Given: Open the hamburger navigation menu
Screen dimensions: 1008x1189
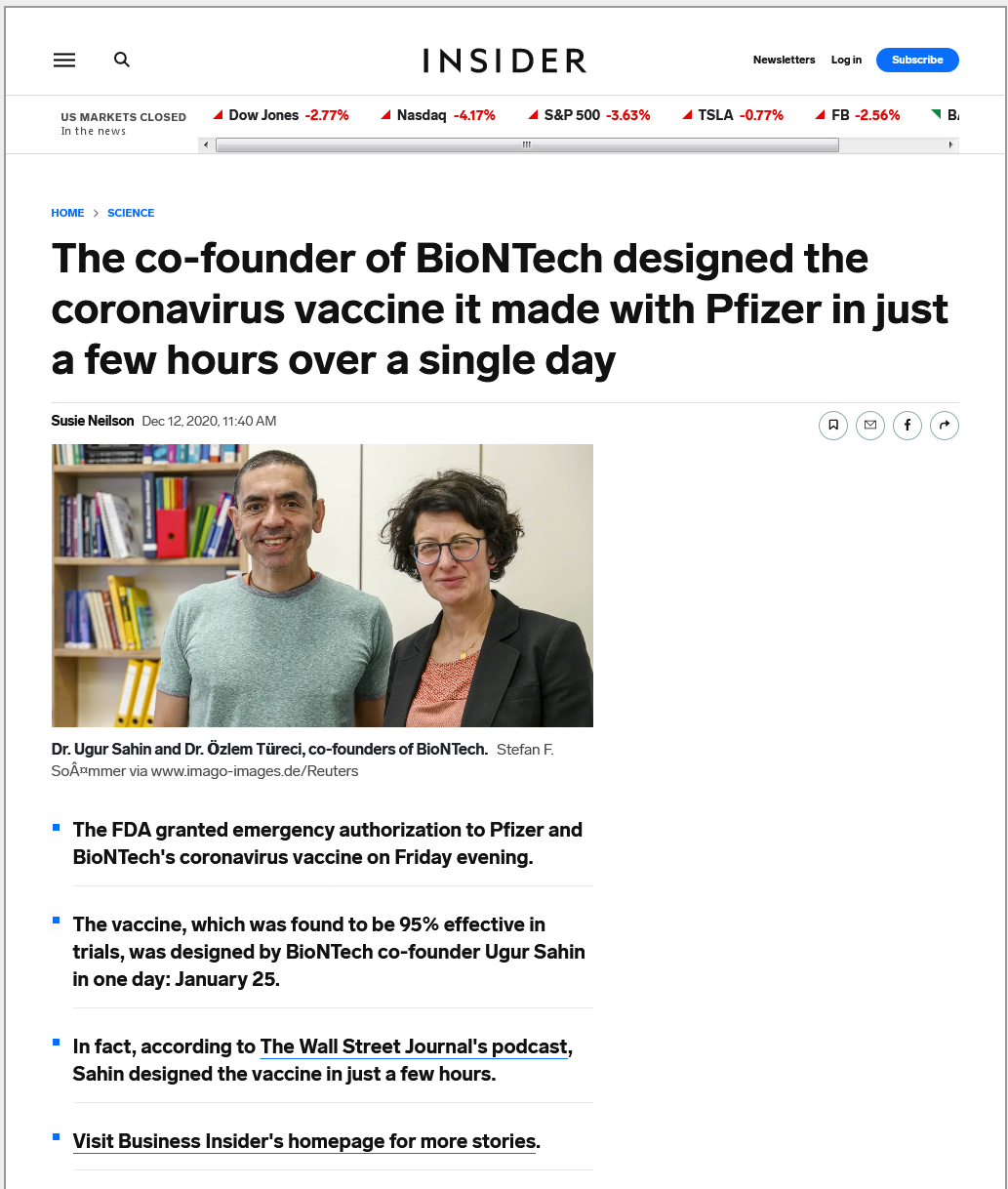Looking at the screenshot, I should (64, 60).
